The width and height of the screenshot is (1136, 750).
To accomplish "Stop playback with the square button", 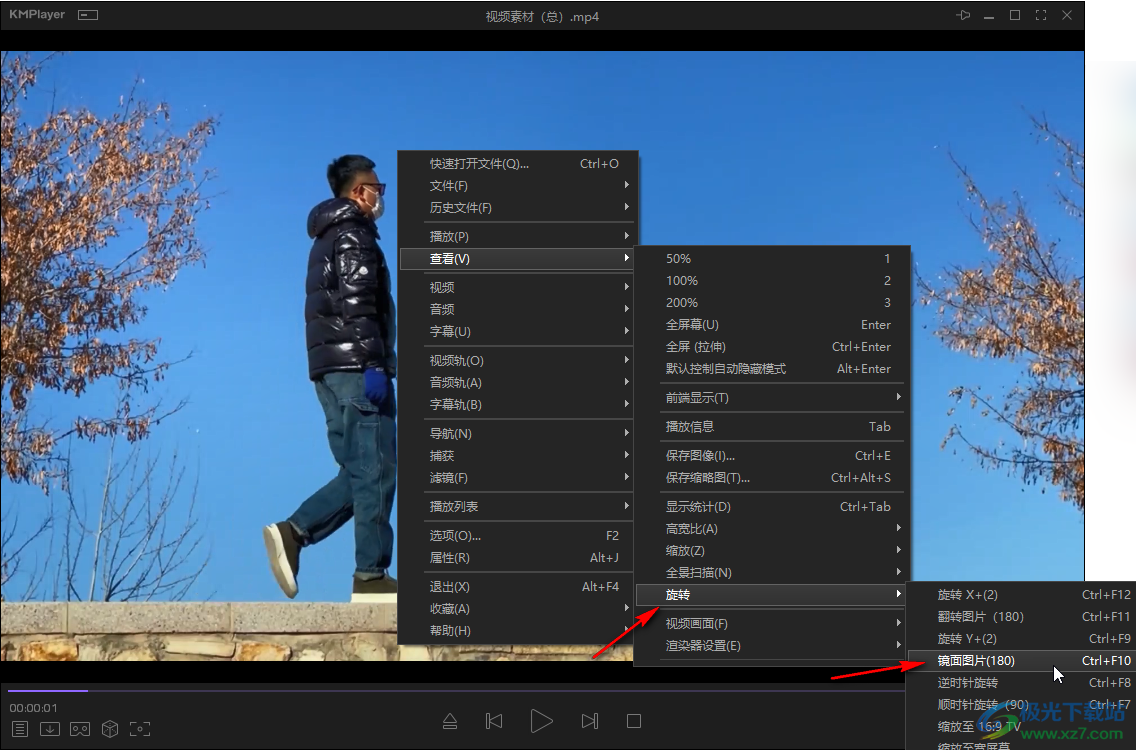I will tap(634, 721).
